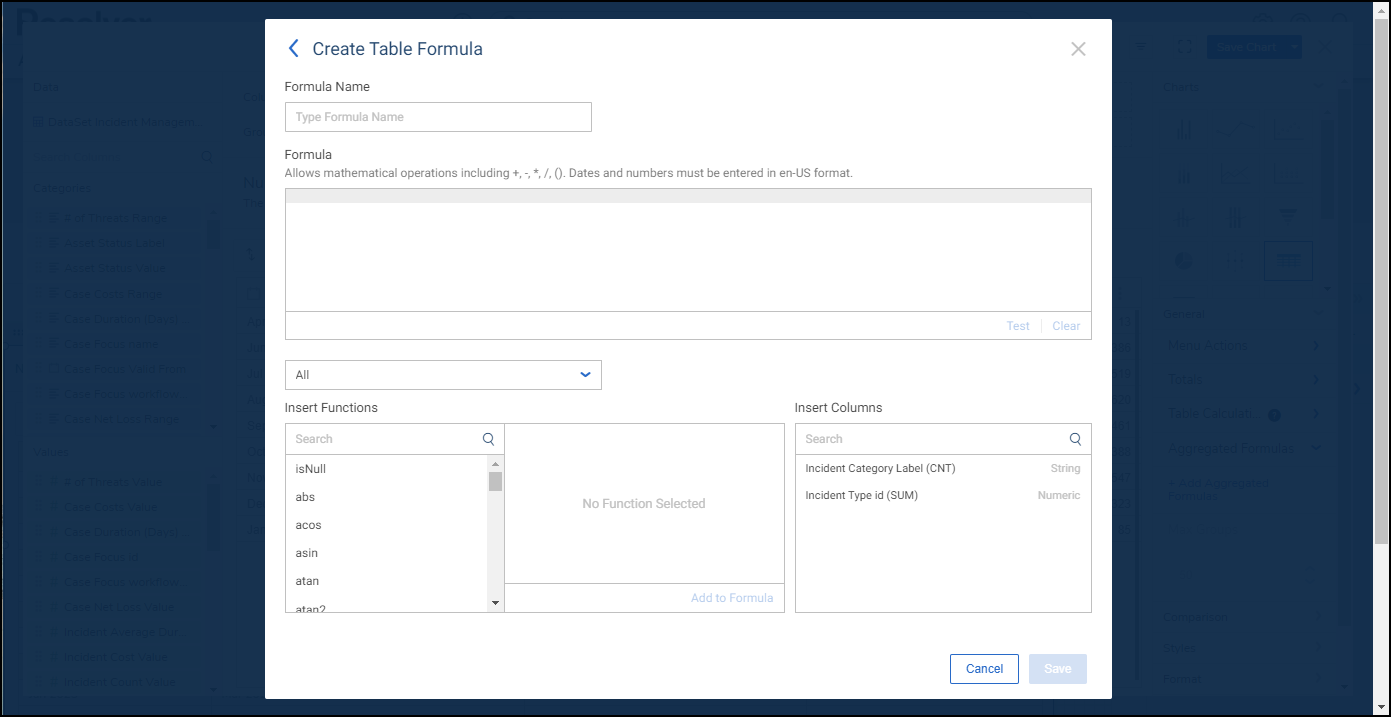1391x717 pixels.
Task: Click the back arrow beside Create Table Formula
Action: [293, 49]
